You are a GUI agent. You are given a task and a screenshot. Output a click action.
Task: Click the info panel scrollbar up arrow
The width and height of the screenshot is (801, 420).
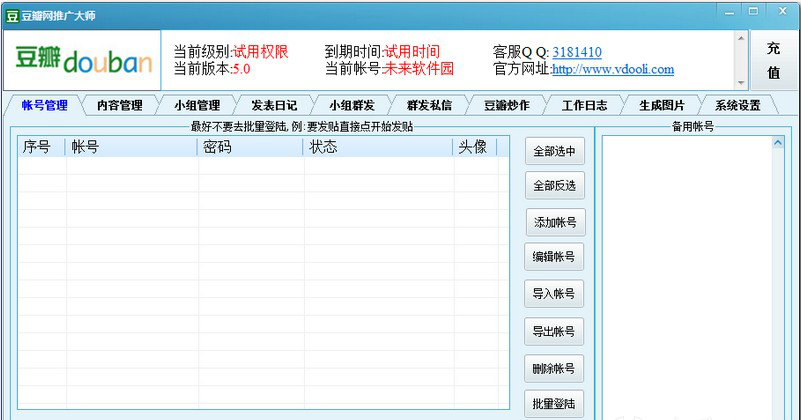(741, 38)
